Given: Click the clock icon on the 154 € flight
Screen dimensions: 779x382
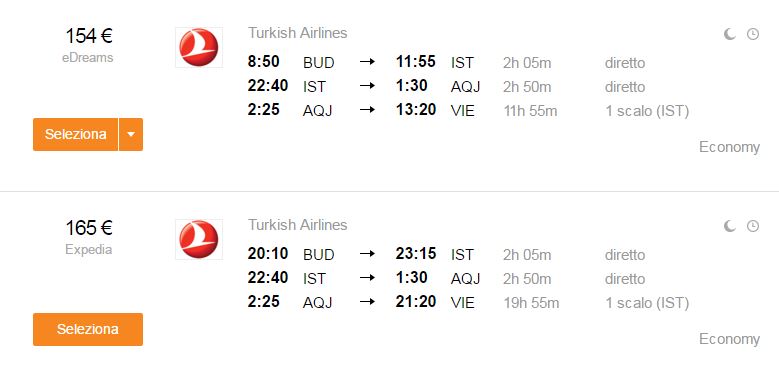Looking at the screenshot, I should point(753,34).
